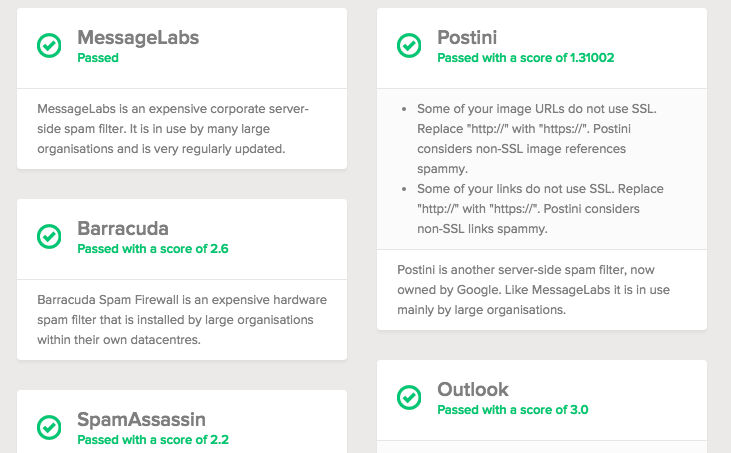Select the Postini card title
This screenshot has height=453, width=731.
pos(467,37)
